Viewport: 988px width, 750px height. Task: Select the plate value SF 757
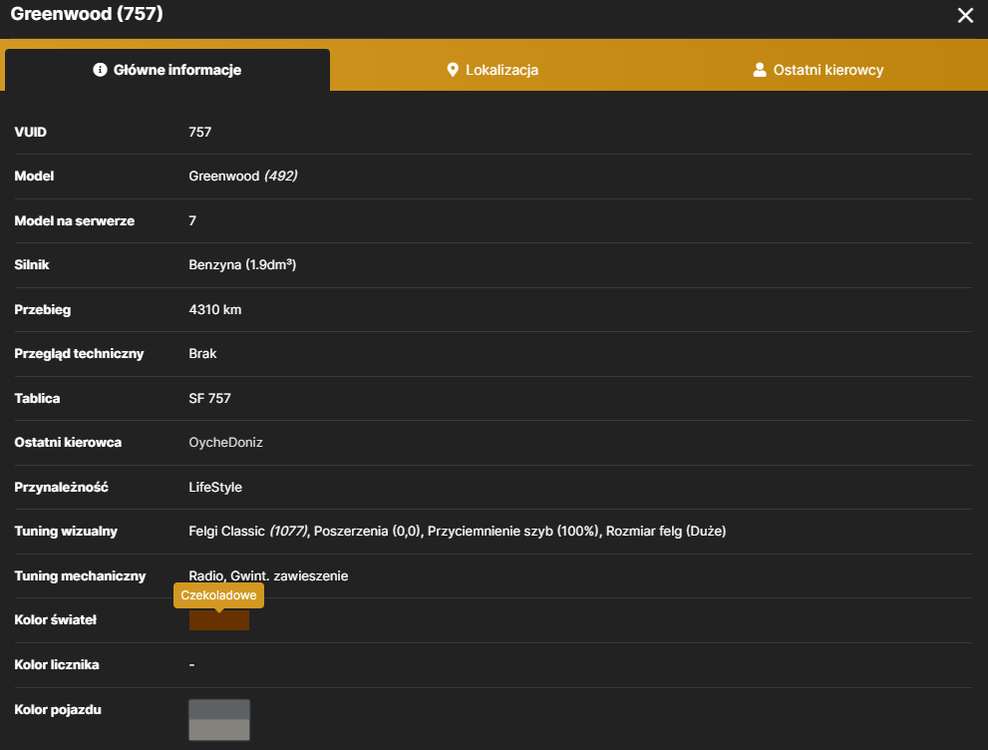[x=209, y=399]
